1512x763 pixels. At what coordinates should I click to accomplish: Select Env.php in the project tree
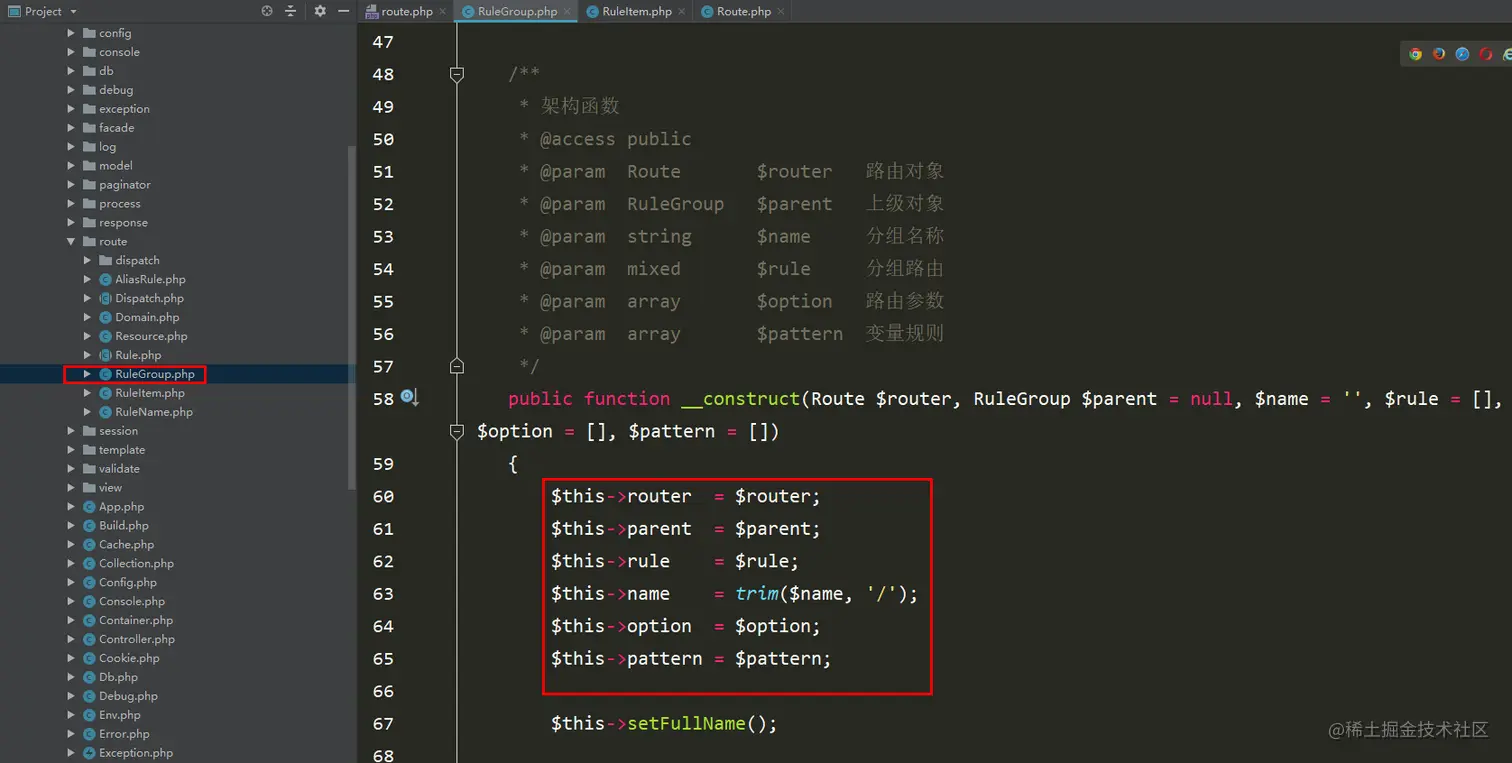pos(120,716)
